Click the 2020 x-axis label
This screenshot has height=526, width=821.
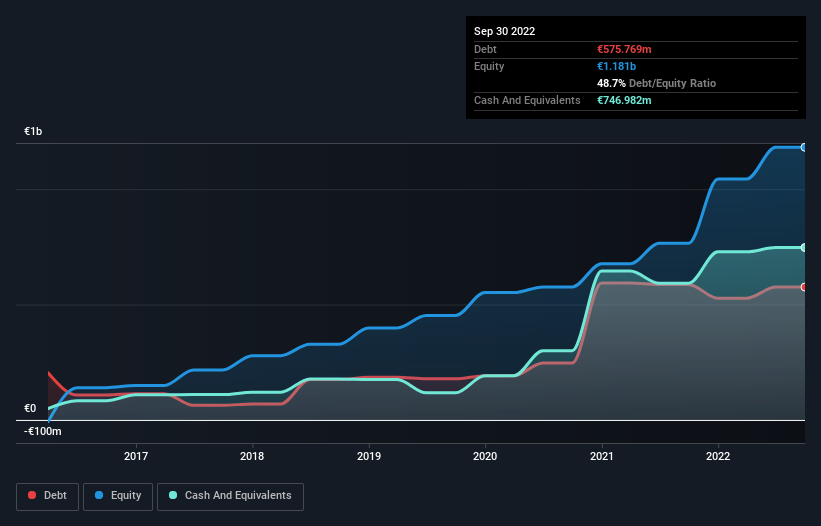pos(485,456)
